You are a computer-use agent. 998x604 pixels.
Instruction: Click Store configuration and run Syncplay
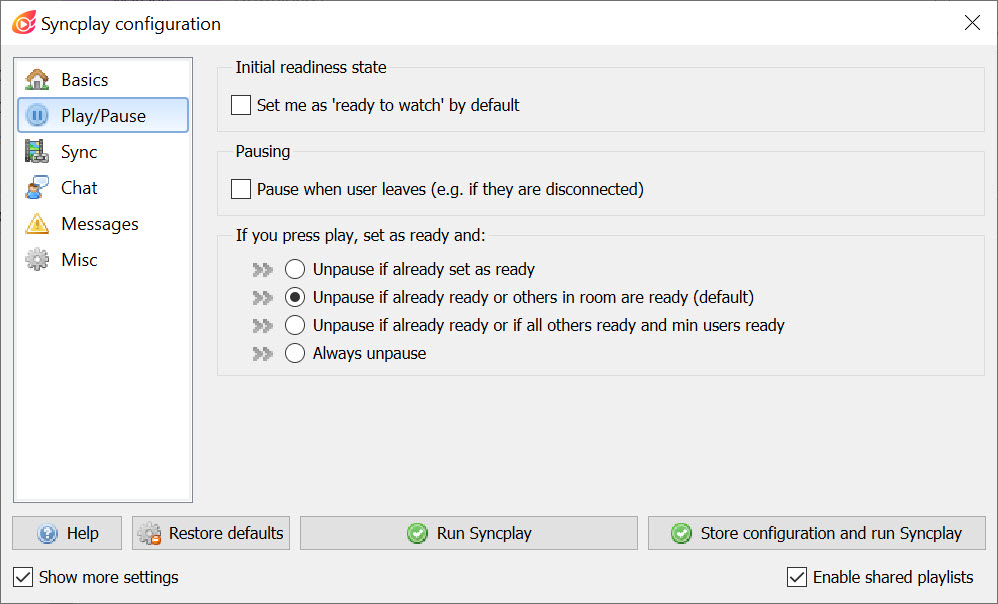(817, 533)
